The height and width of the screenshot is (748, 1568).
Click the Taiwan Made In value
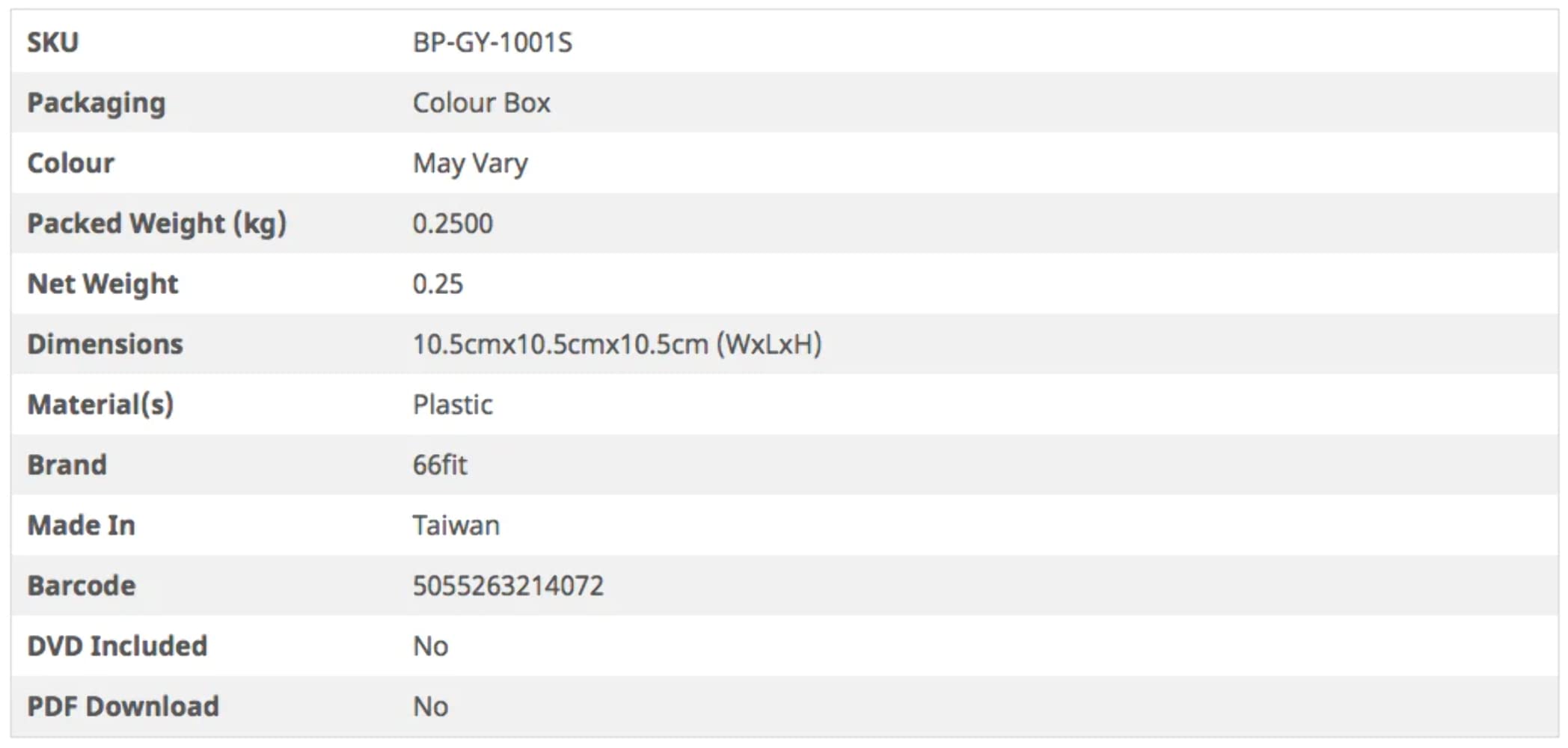(456, 526)
